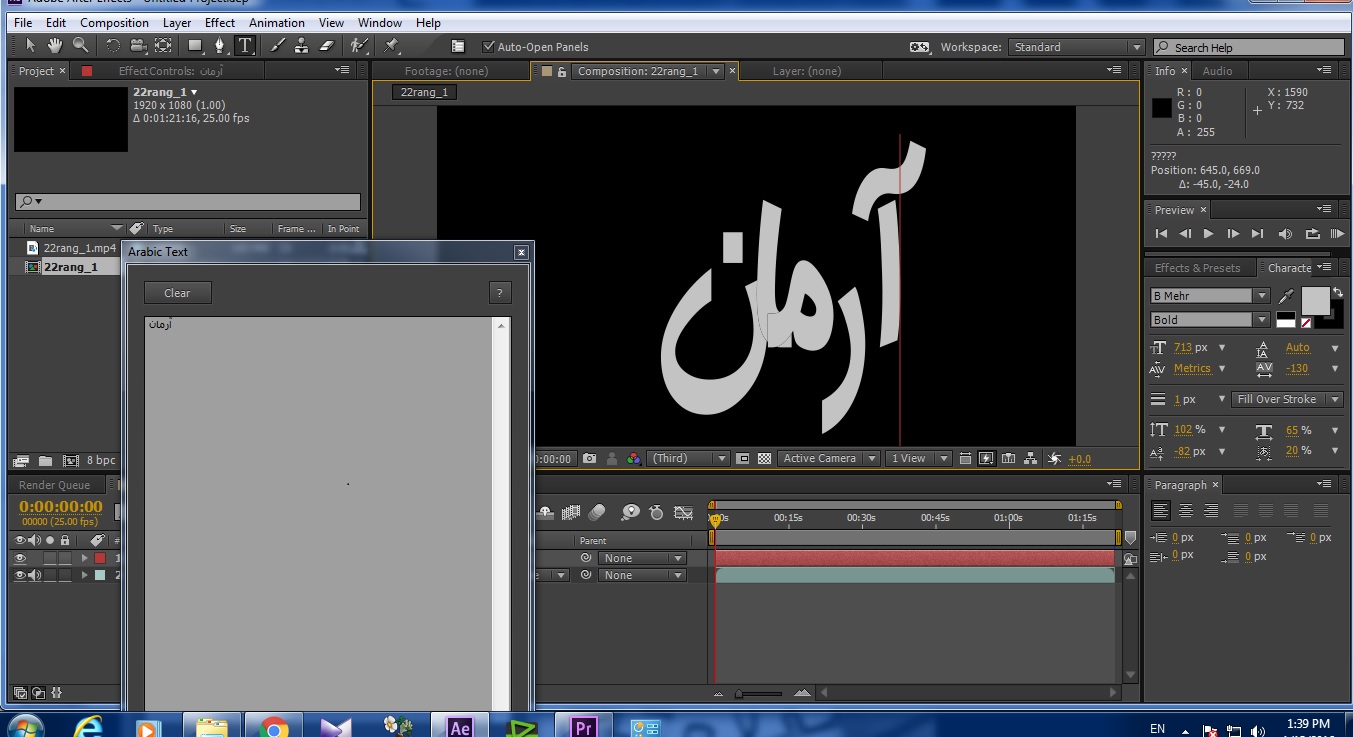
Task: Select the Unified Camera tool
Action: click(x=138, y=46)
